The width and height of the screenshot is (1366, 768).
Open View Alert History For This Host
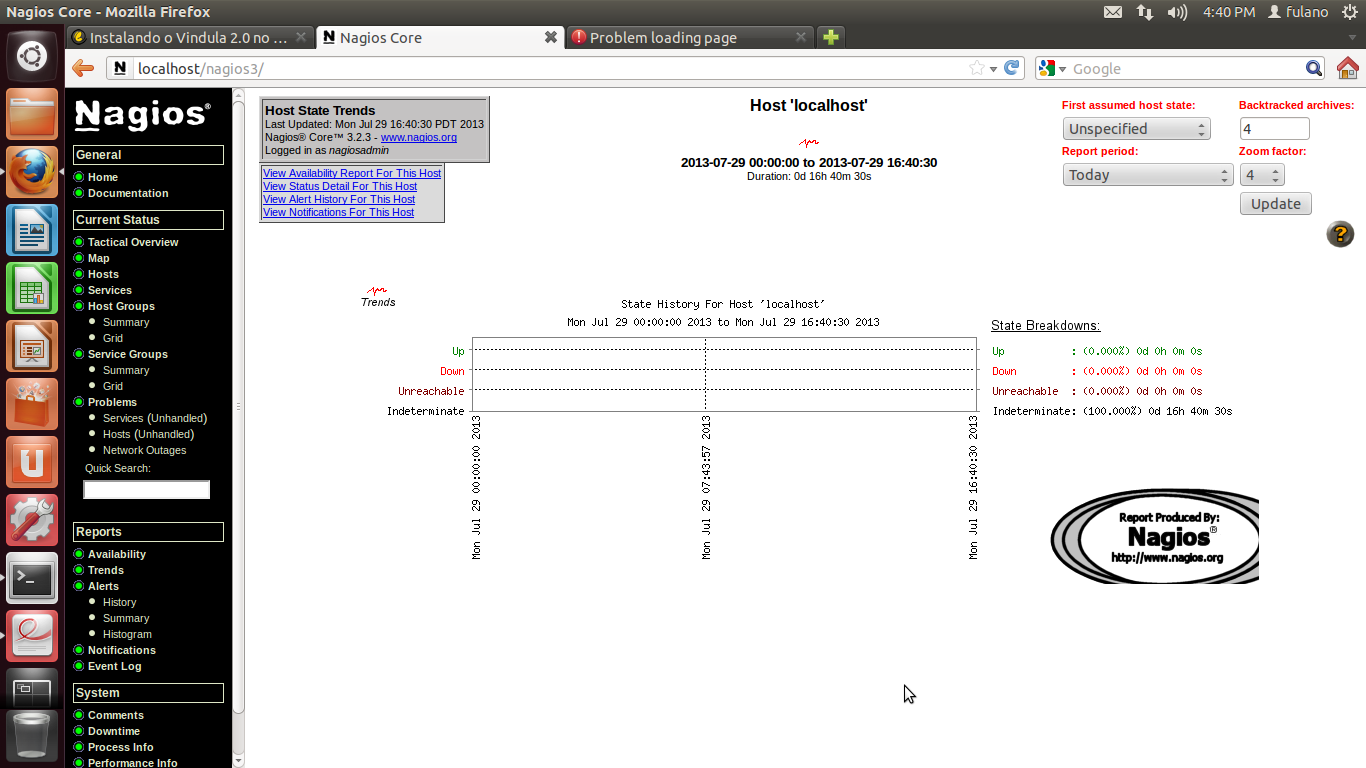(339, 199)
